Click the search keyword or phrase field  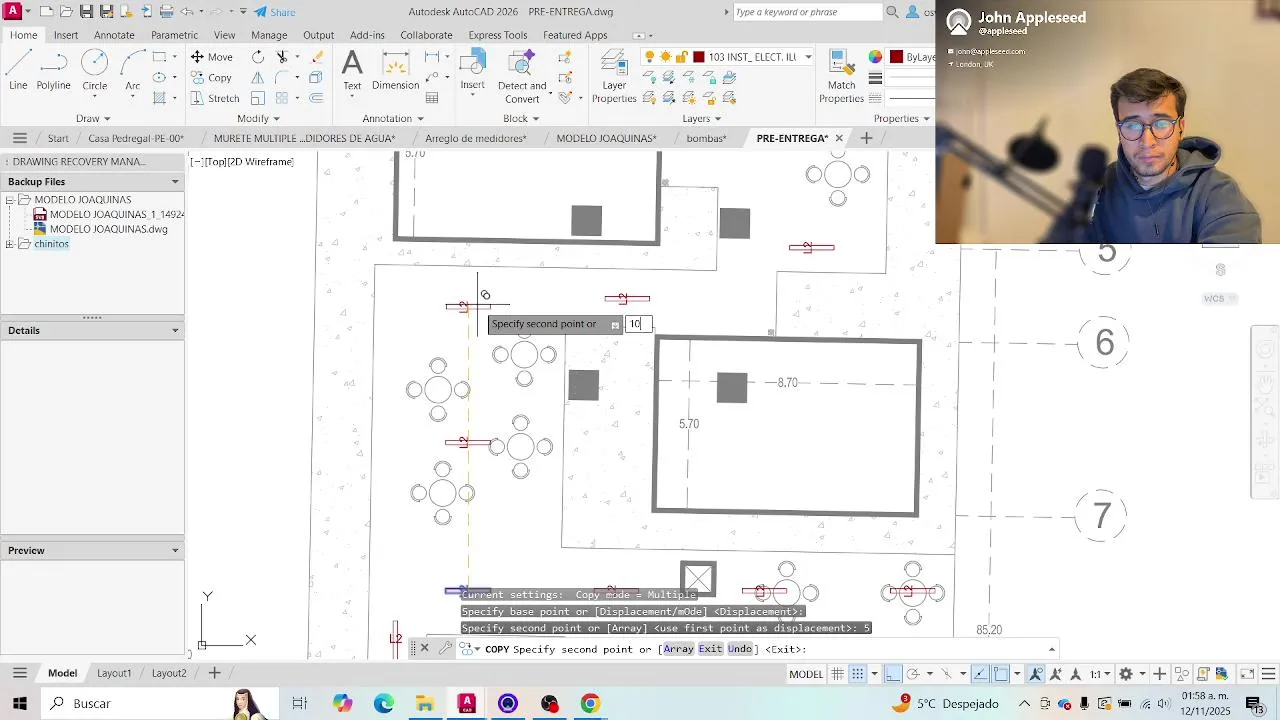[808, 12]
